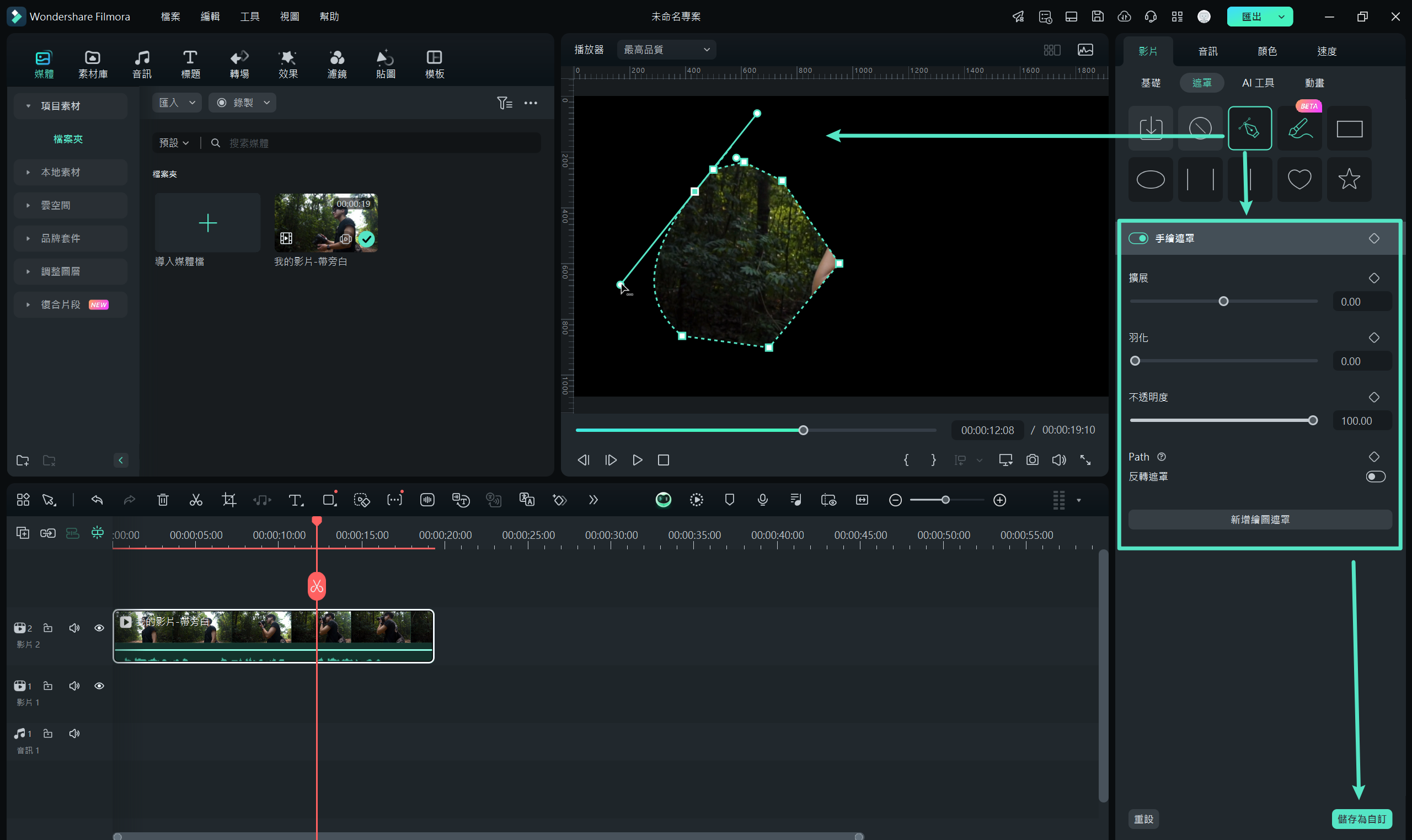This screenshot has width=1412, height=840.
Task: Select the heart mask shape
Action: 1298,180
